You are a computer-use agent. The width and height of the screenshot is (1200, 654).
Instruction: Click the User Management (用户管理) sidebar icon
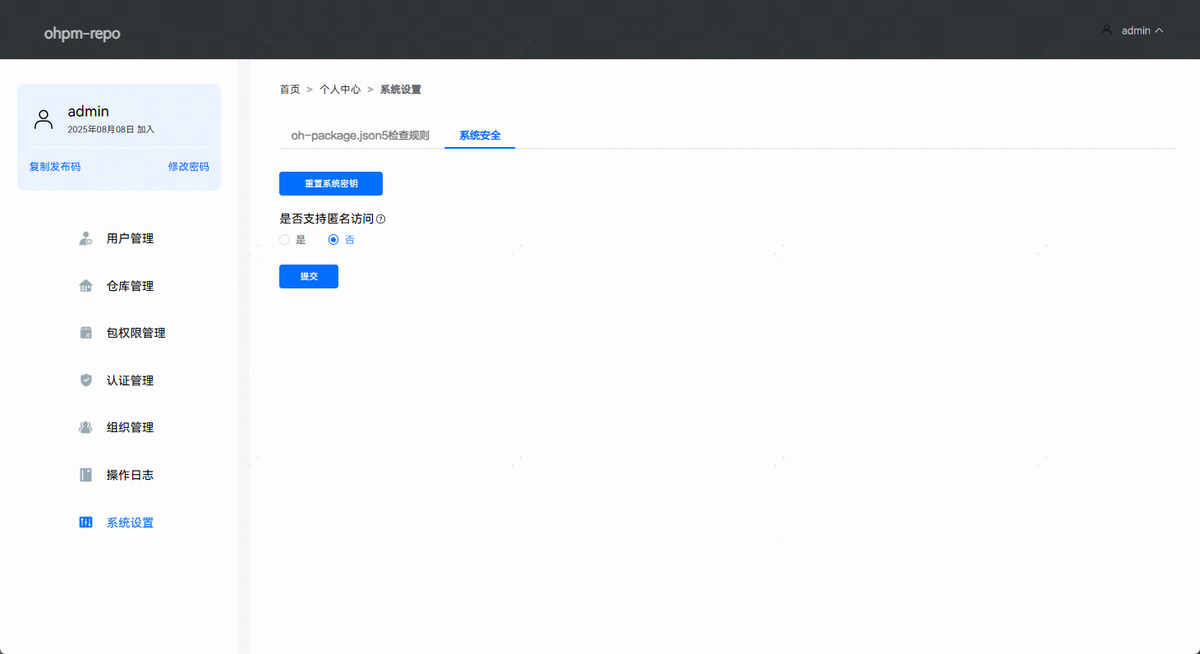(x=86, y=239)
